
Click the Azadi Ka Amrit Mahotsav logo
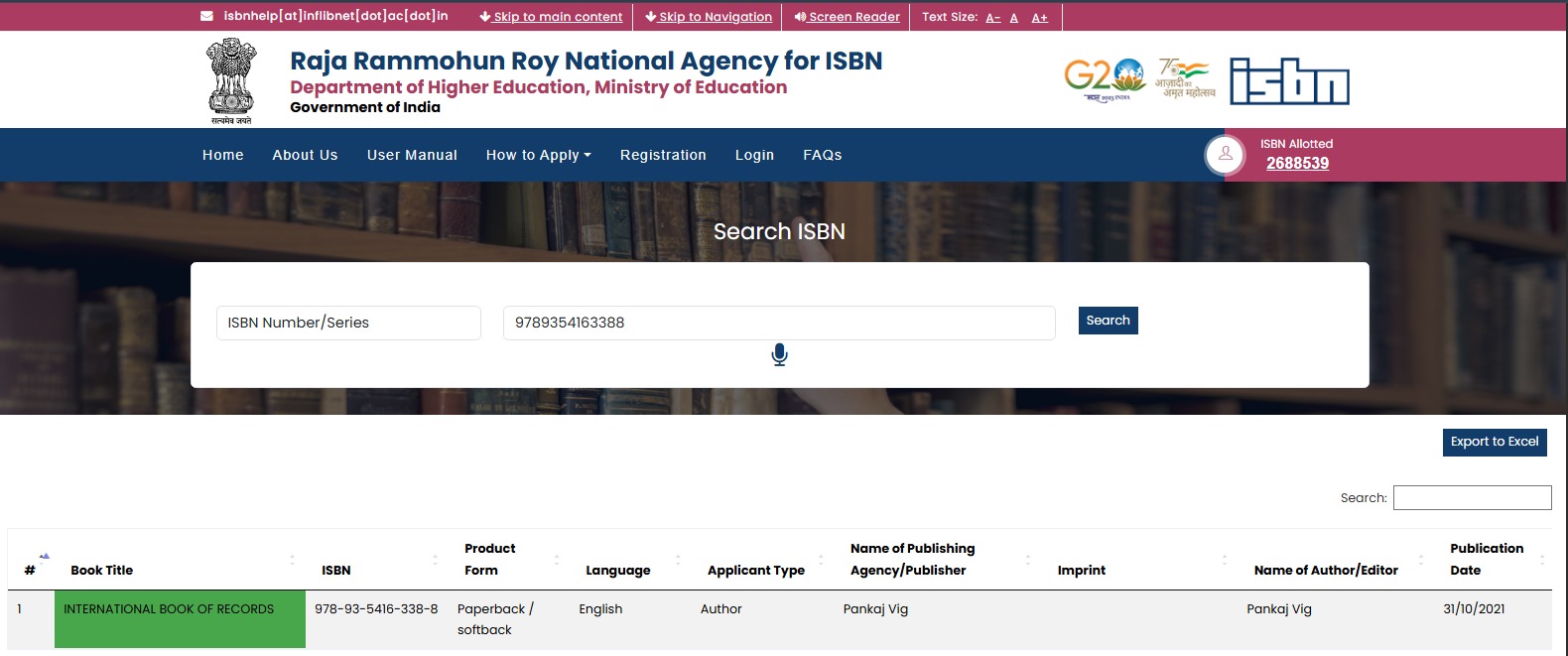1185,78
